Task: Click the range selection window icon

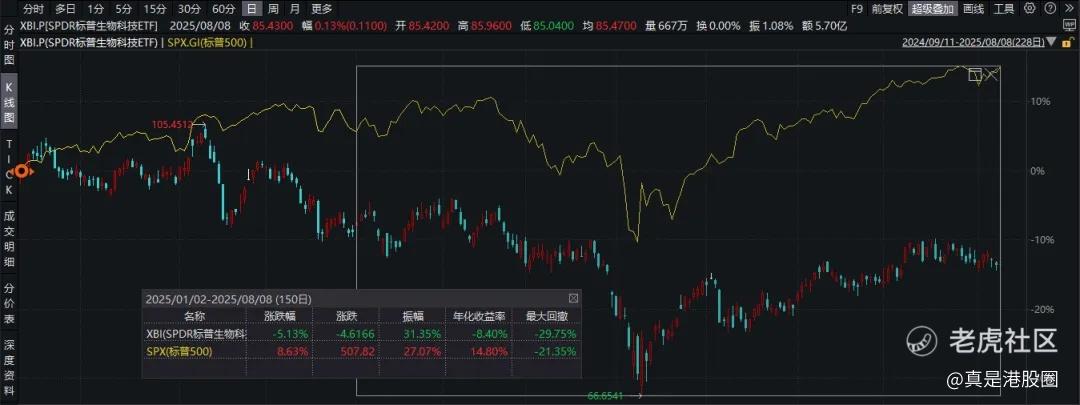Action: coord(975,74)
